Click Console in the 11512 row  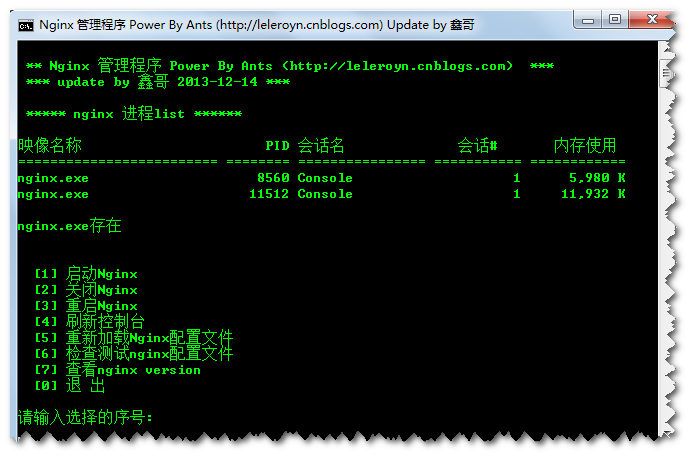click(325, 194)
